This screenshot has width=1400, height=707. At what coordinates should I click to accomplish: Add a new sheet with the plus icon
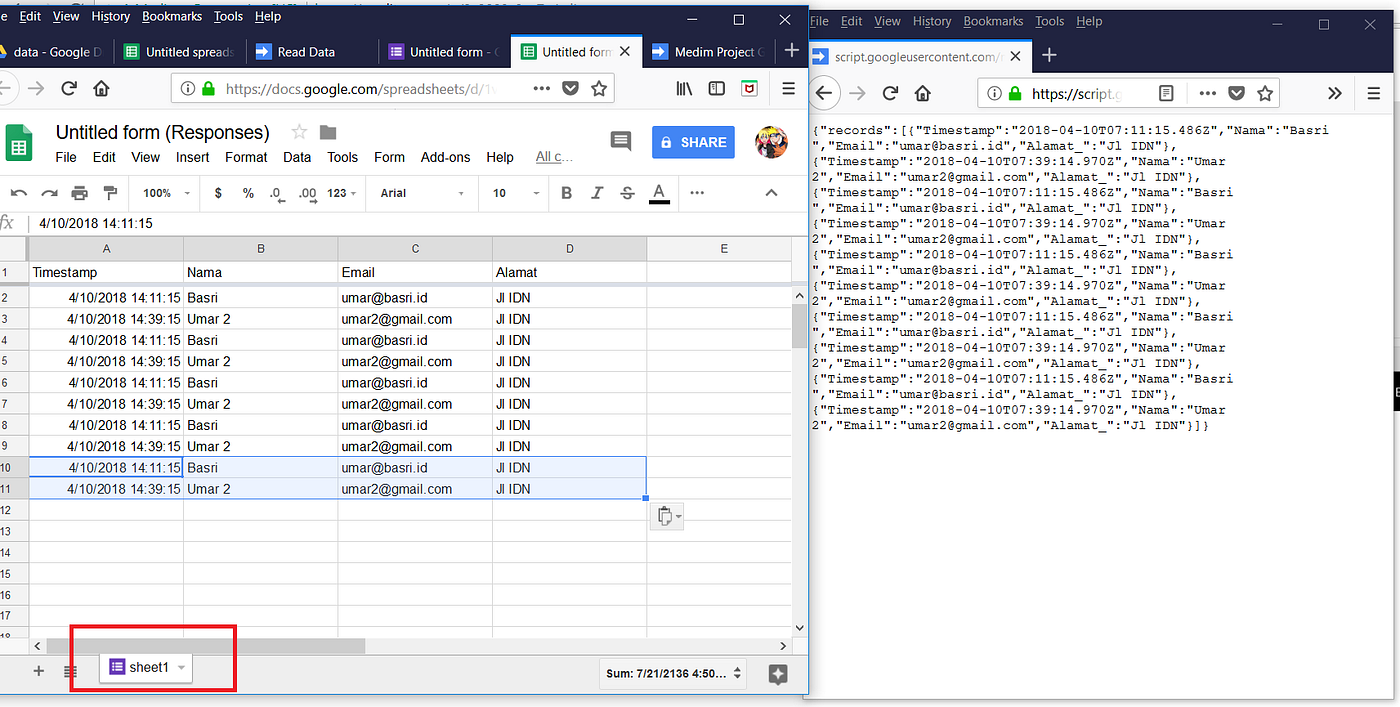click(x=38, y=671)
